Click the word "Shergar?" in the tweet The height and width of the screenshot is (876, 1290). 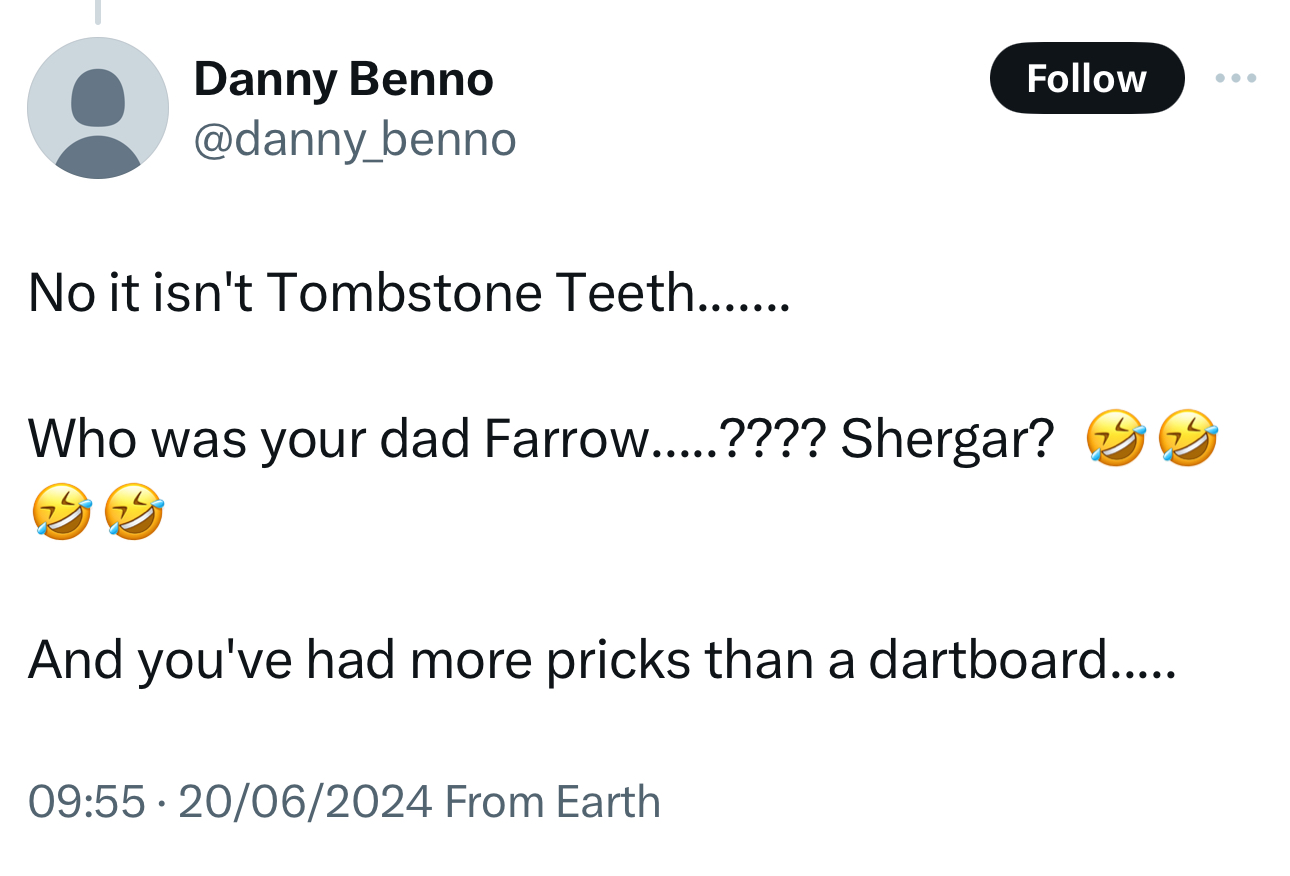pyautogui.click(x=946, y=440)
